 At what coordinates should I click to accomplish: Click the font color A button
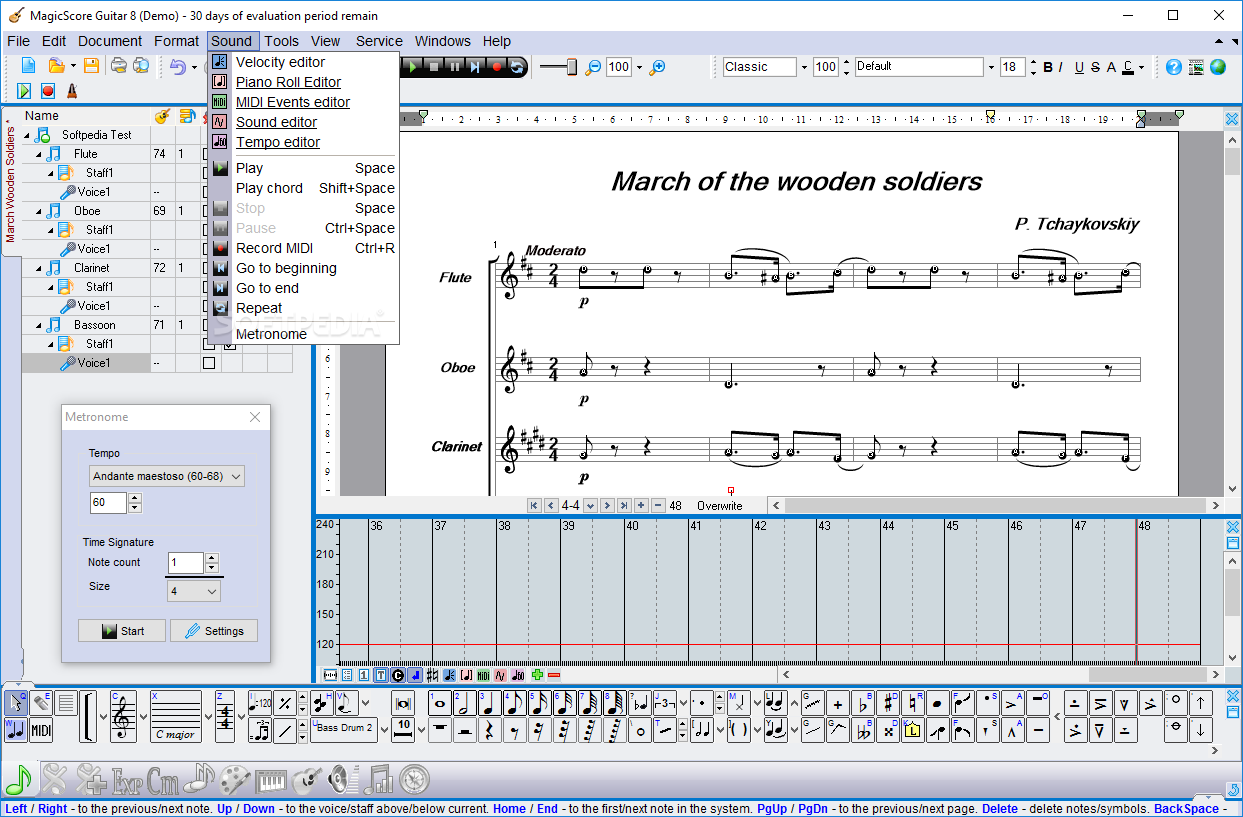pyautogui.click(x=1128, y=67)
